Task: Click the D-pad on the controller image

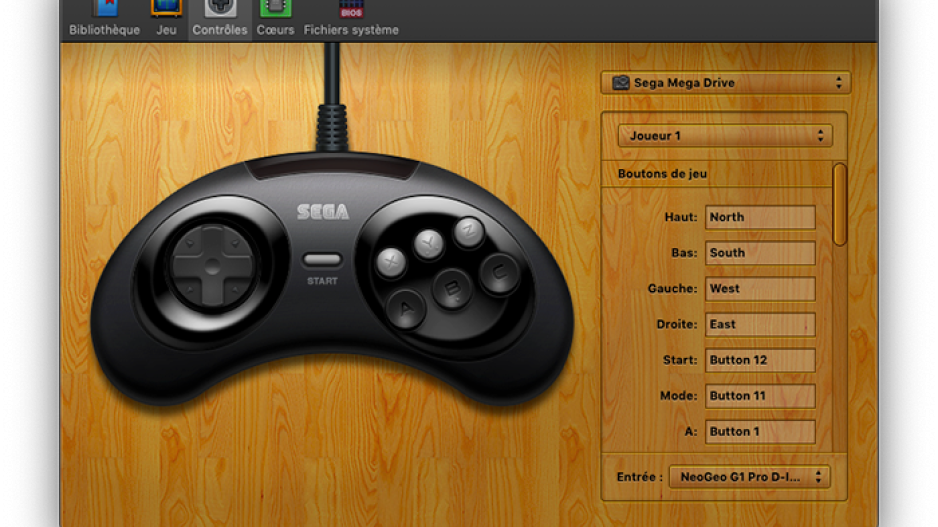Action: coord(212,266)
